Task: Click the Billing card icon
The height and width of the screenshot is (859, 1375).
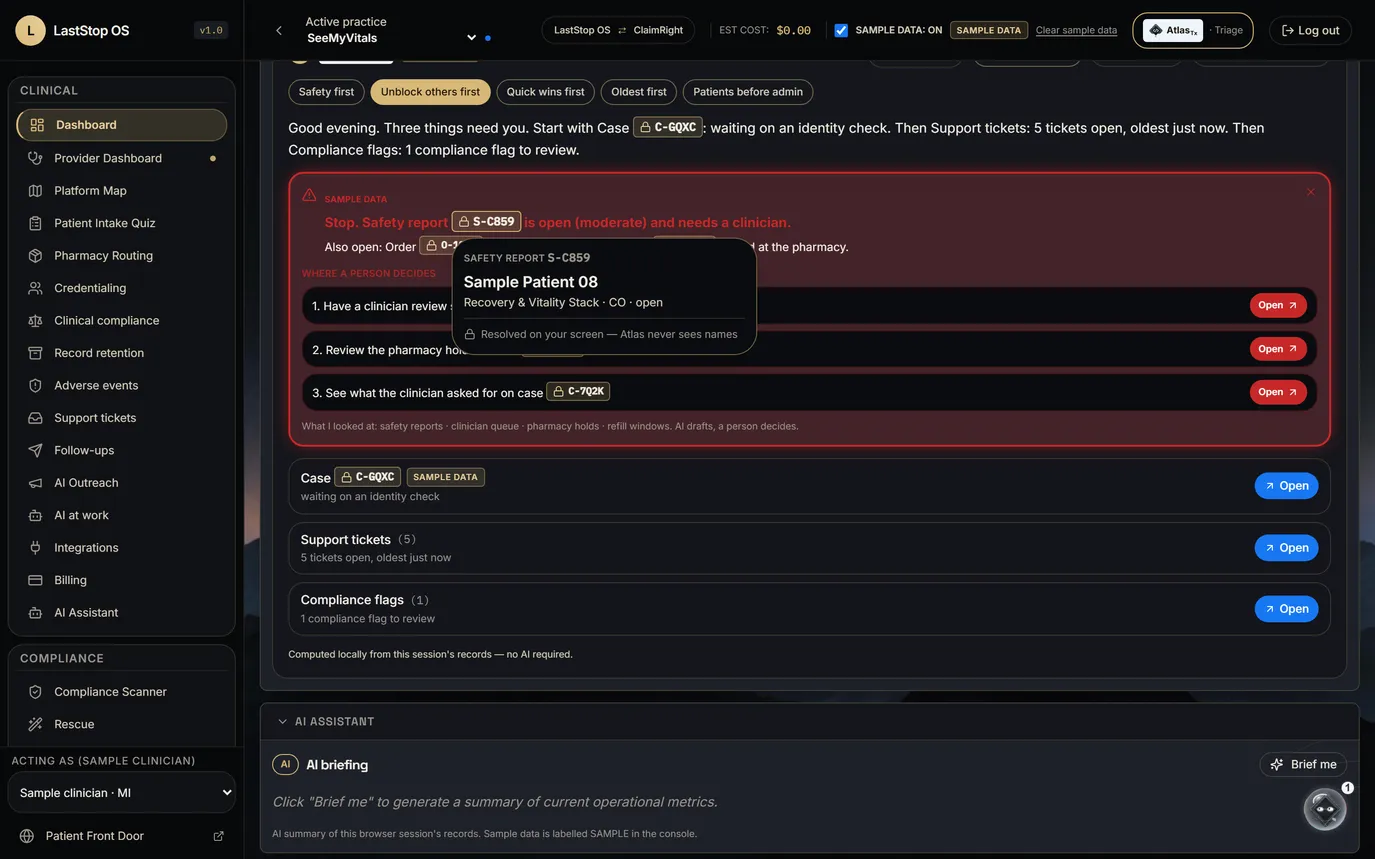Action: (x=35, y=580)
